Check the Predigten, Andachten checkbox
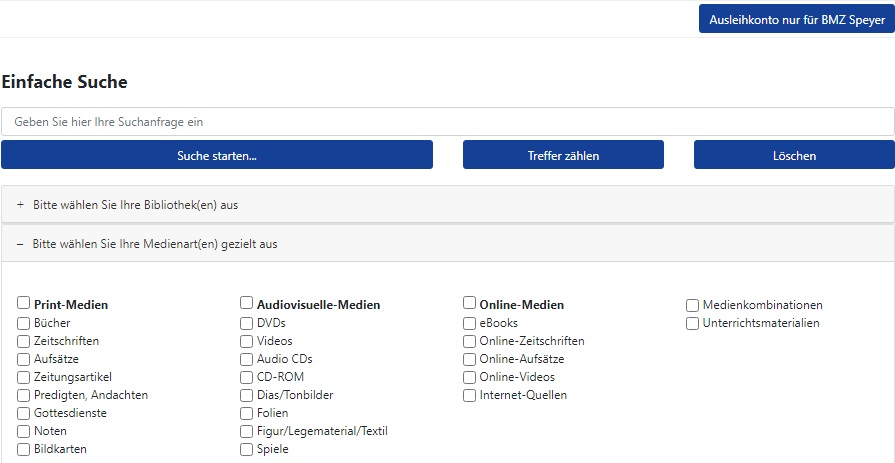 click(x=23, y=396)
